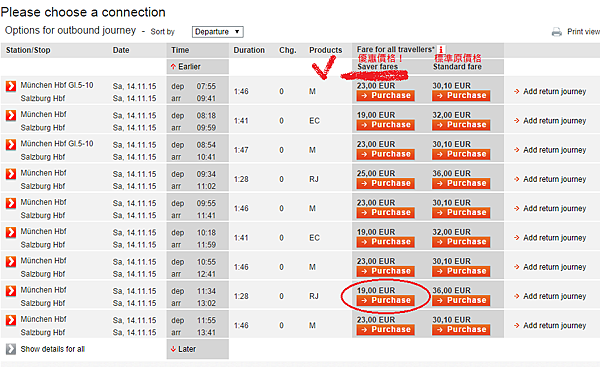Viewport: 600px width, 367px height.
Task: Click the Saver fares column label
Action: coord(378,67)
